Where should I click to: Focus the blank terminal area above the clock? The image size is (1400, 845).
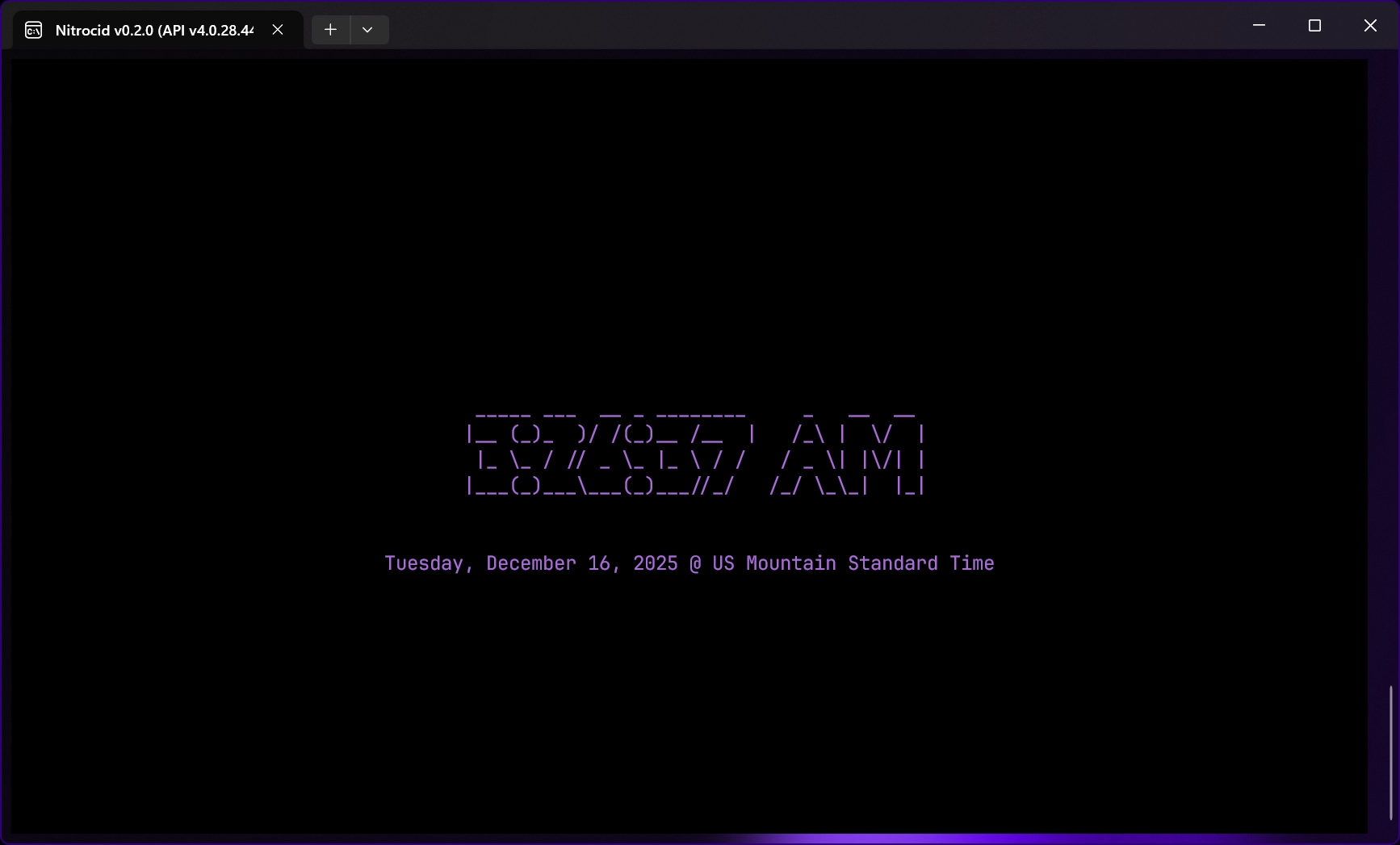tap(686, 226)
